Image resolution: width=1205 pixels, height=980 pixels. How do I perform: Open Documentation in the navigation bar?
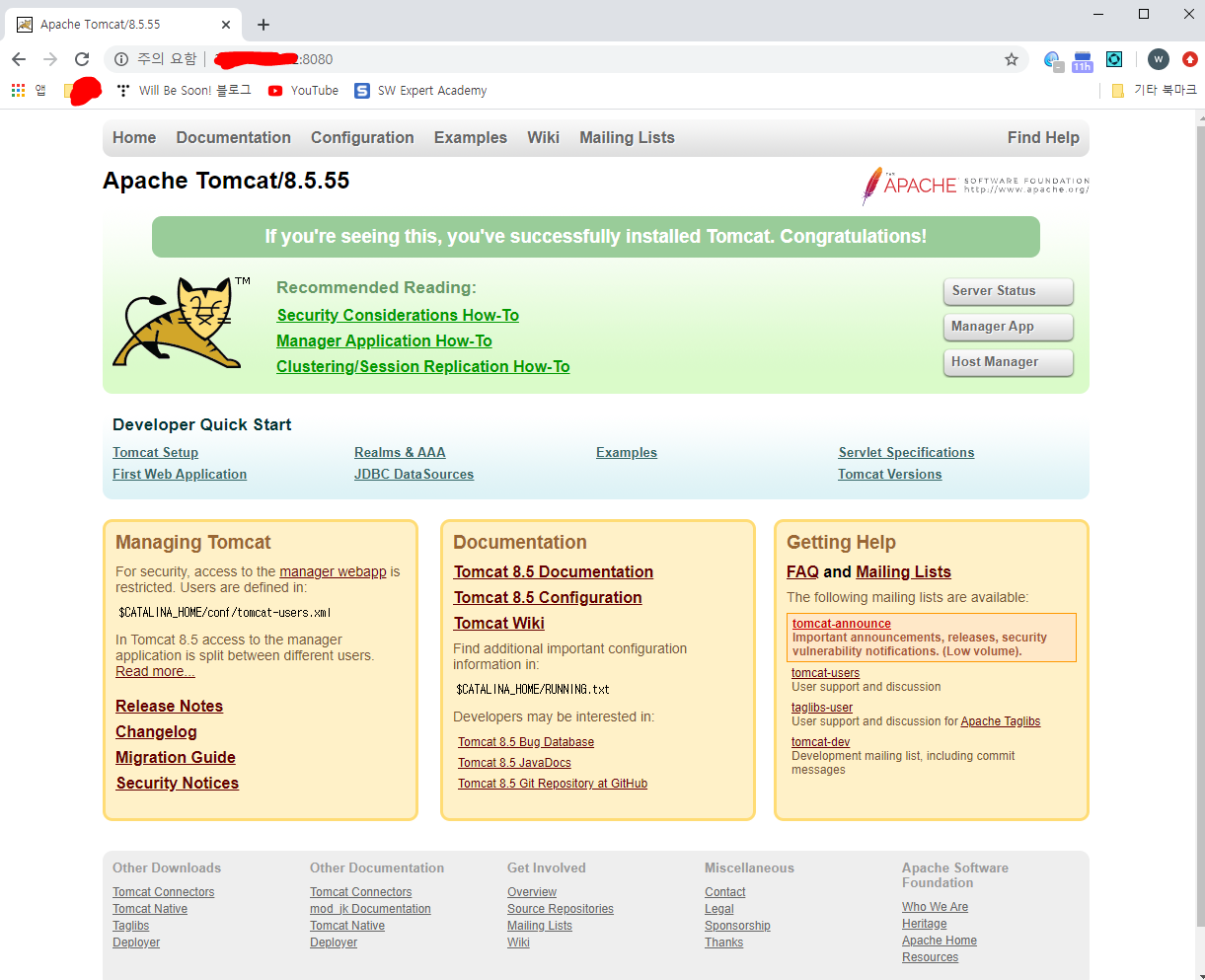234,138
